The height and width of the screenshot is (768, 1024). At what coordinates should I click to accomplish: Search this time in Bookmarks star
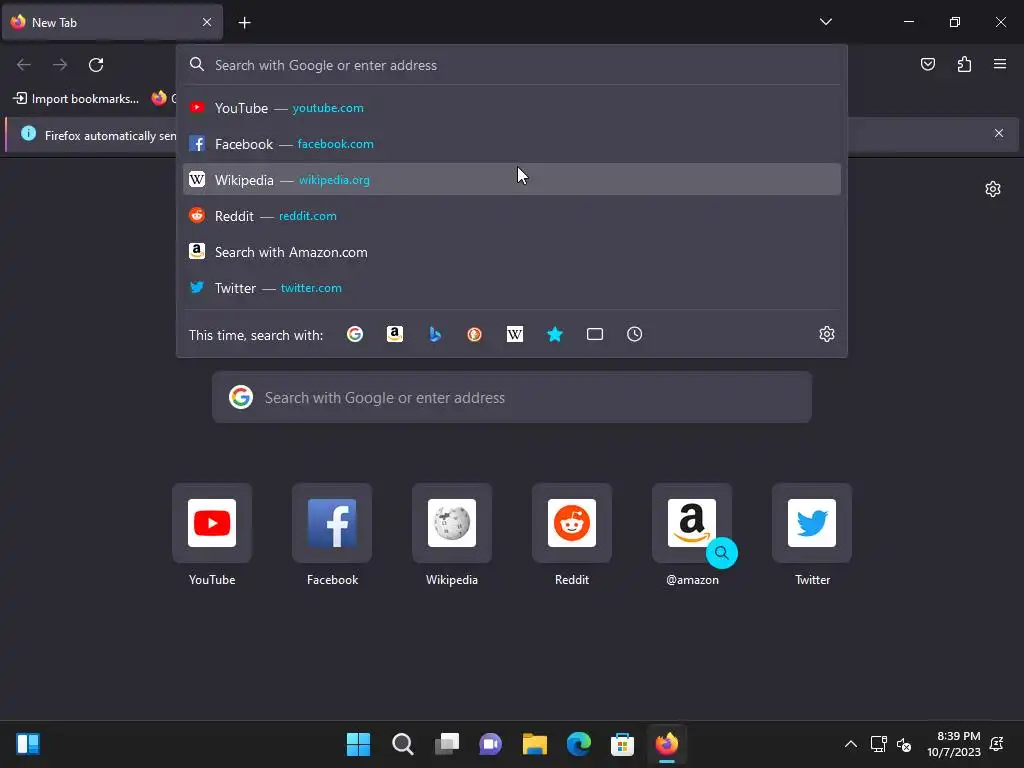pos(554,334)
